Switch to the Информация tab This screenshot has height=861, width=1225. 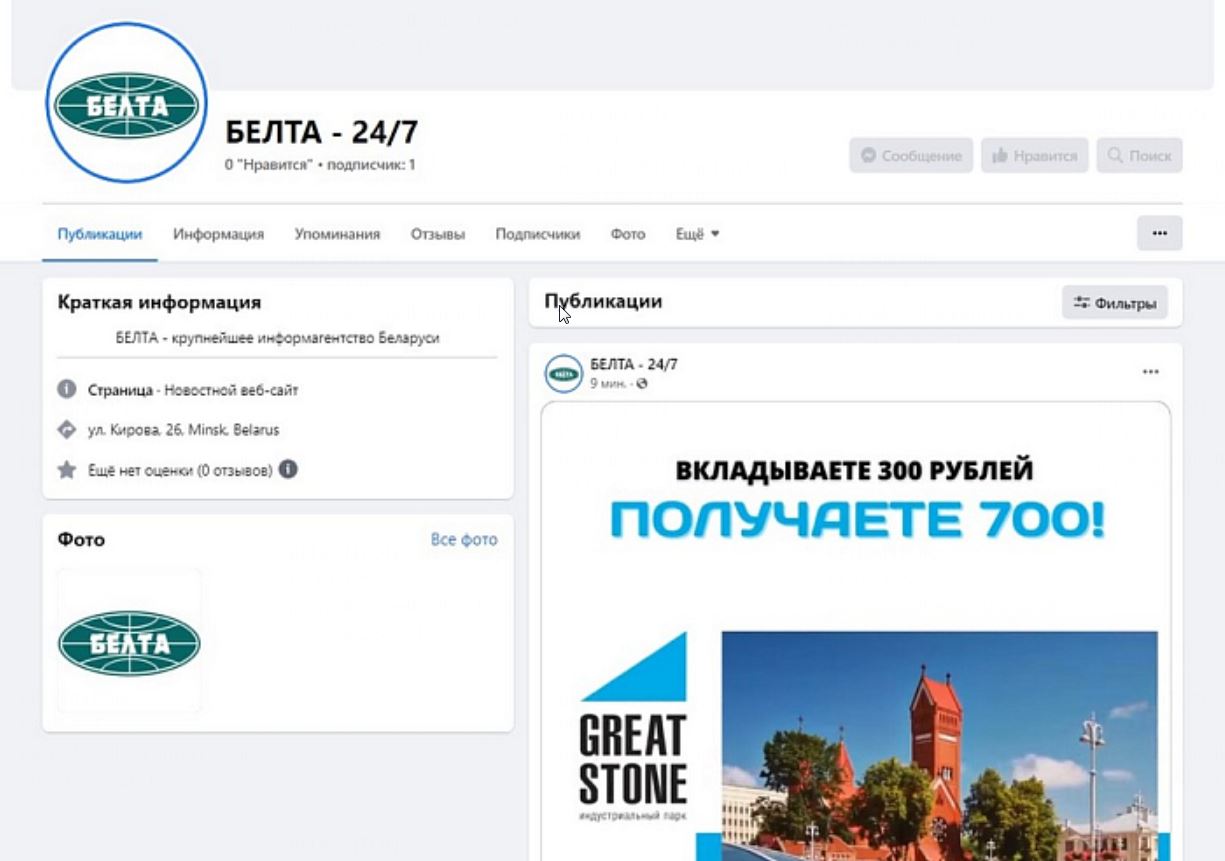[x=218, y=234]
